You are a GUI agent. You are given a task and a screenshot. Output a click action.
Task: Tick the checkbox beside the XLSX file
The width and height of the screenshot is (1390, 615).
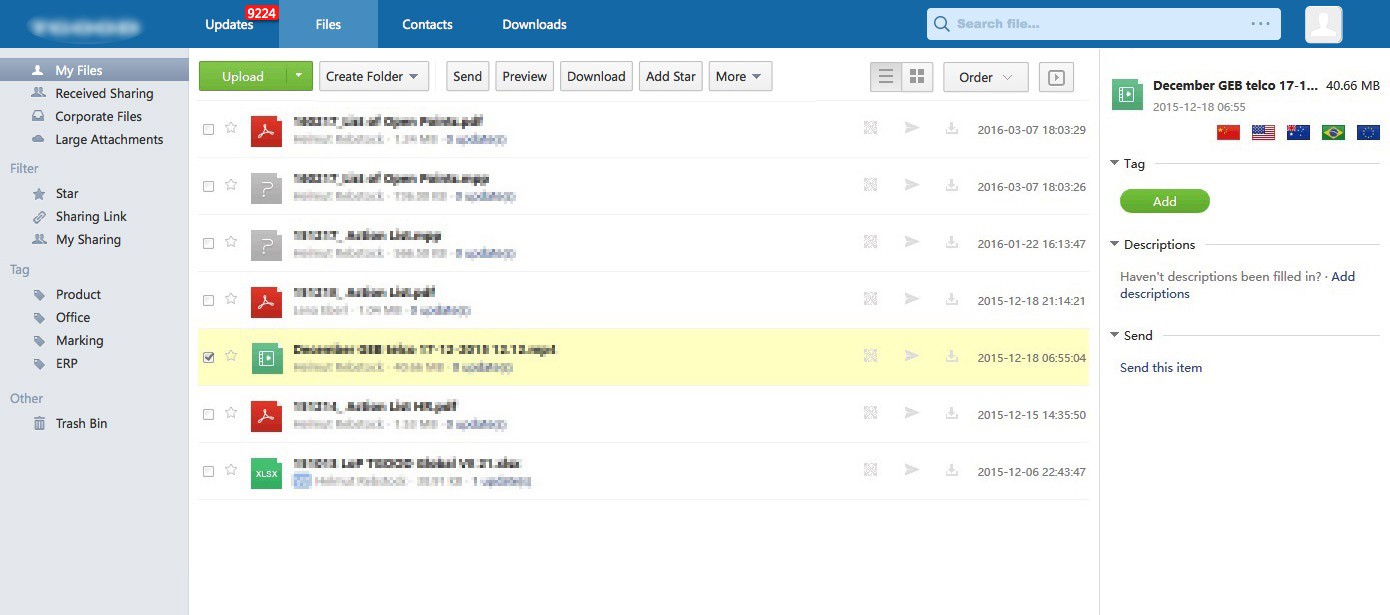208,471
